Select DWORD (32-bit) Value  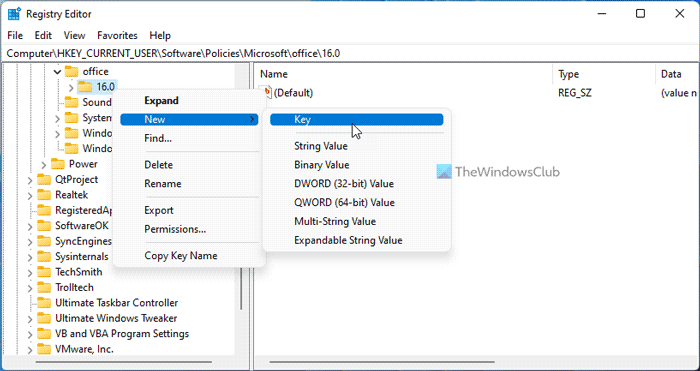click(x=357, y=183)
